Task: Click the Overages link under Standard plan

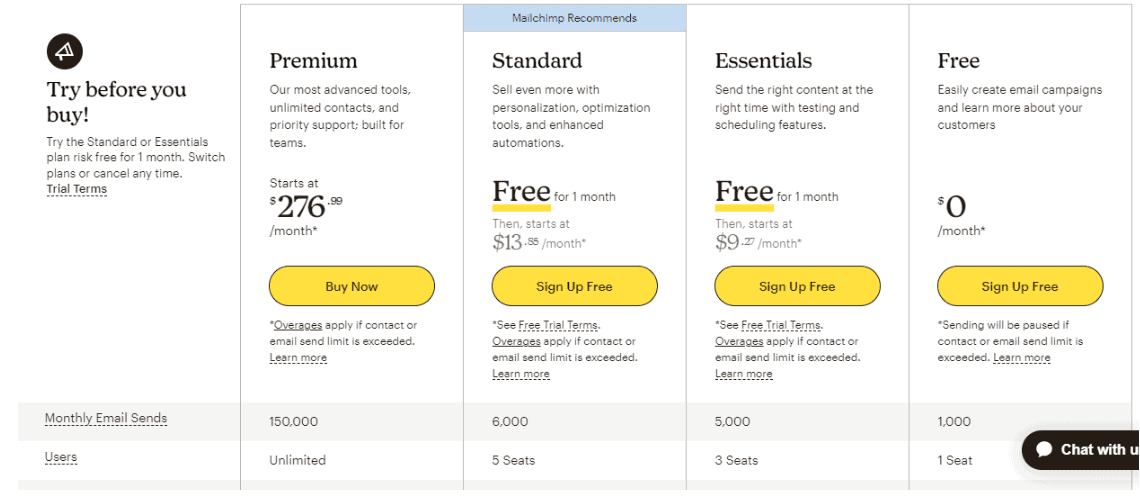Action: [516, 341]
